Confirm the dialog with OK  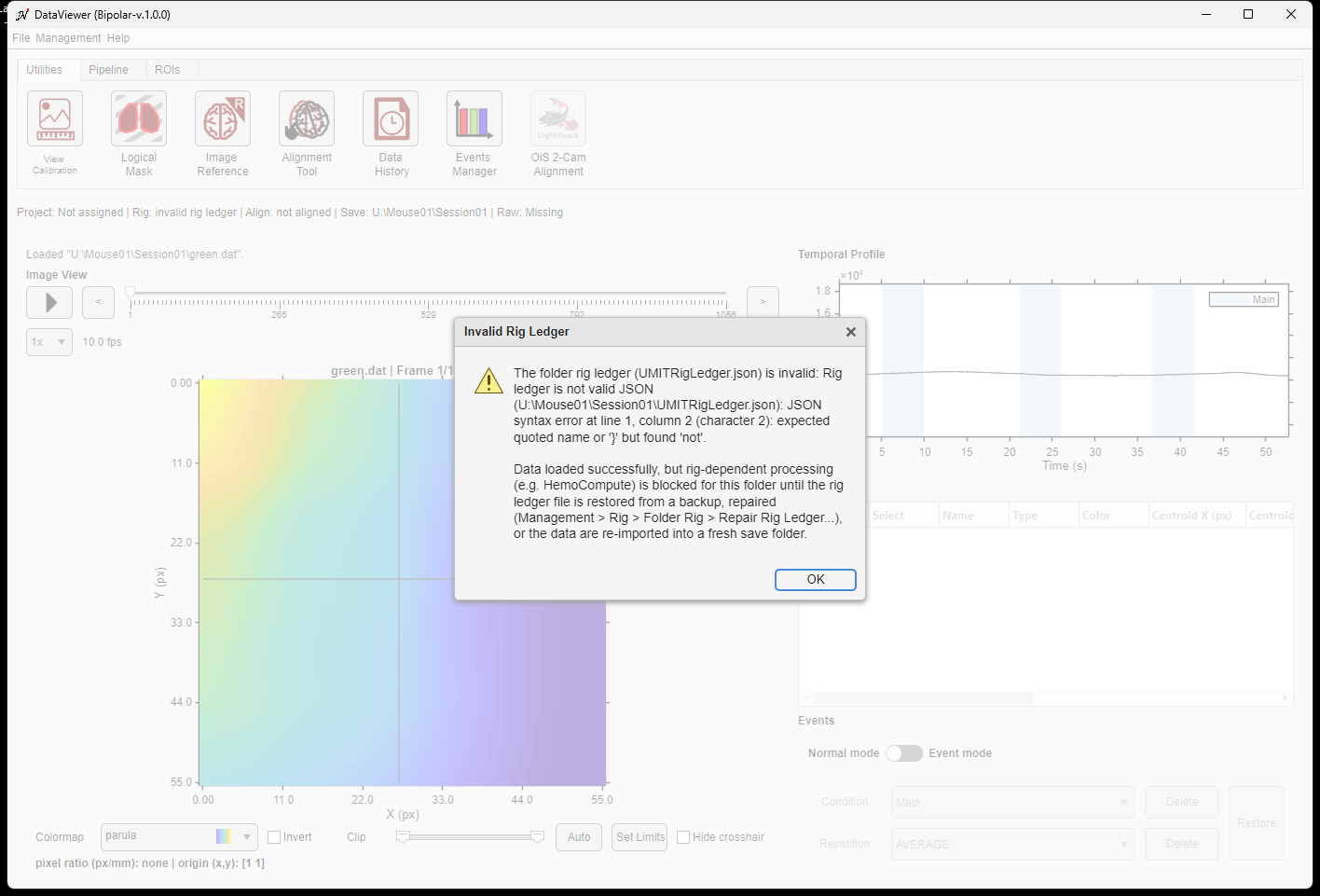[816, 580]
